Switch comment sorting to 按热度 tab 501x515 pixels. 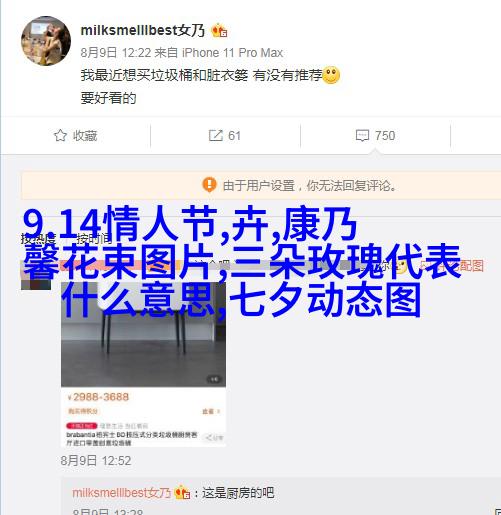coord(38,239)
